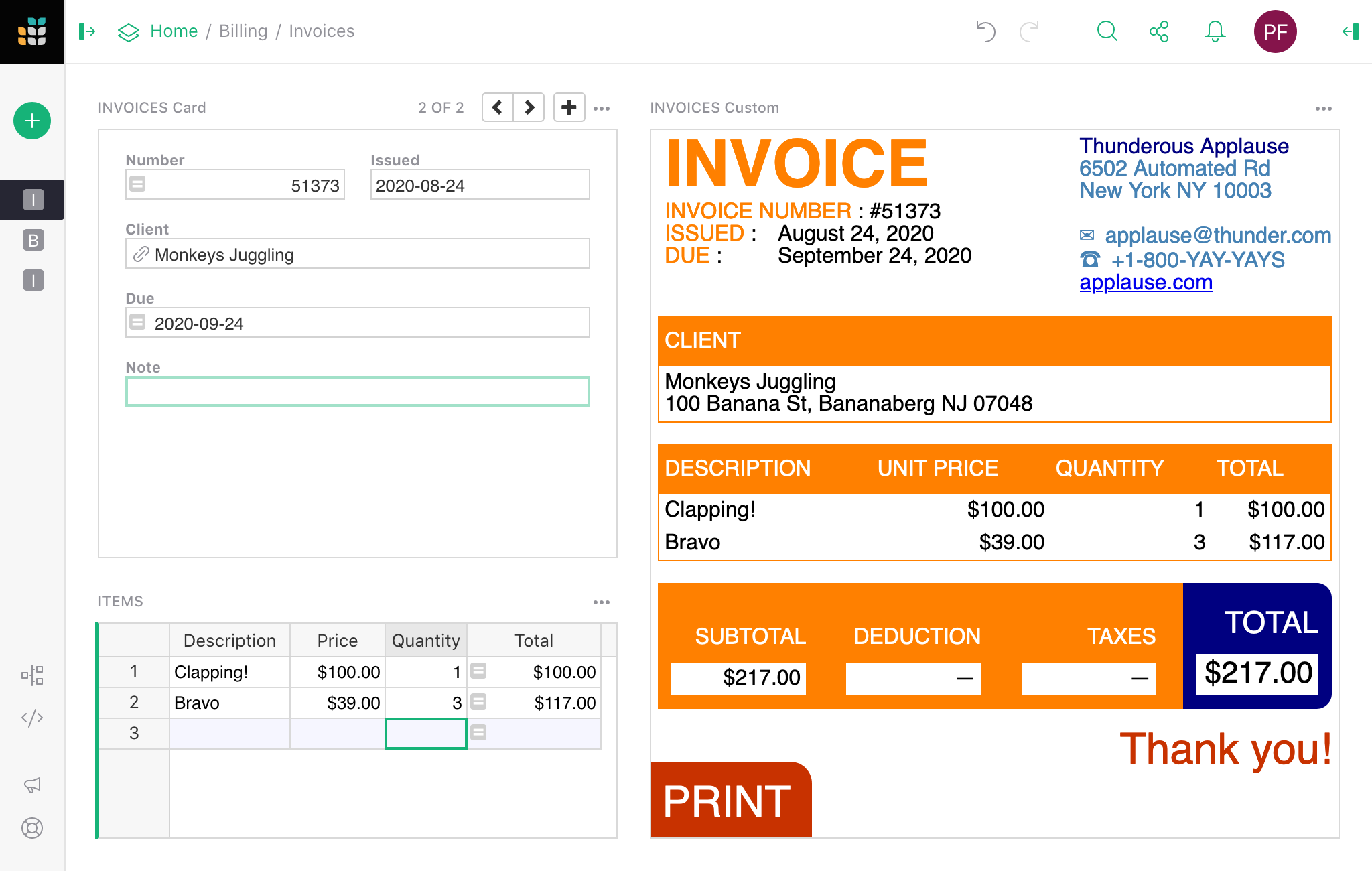Navigate to next invoice using right chevron
This screenshot has width=1372, height=871.
(530, 107)
